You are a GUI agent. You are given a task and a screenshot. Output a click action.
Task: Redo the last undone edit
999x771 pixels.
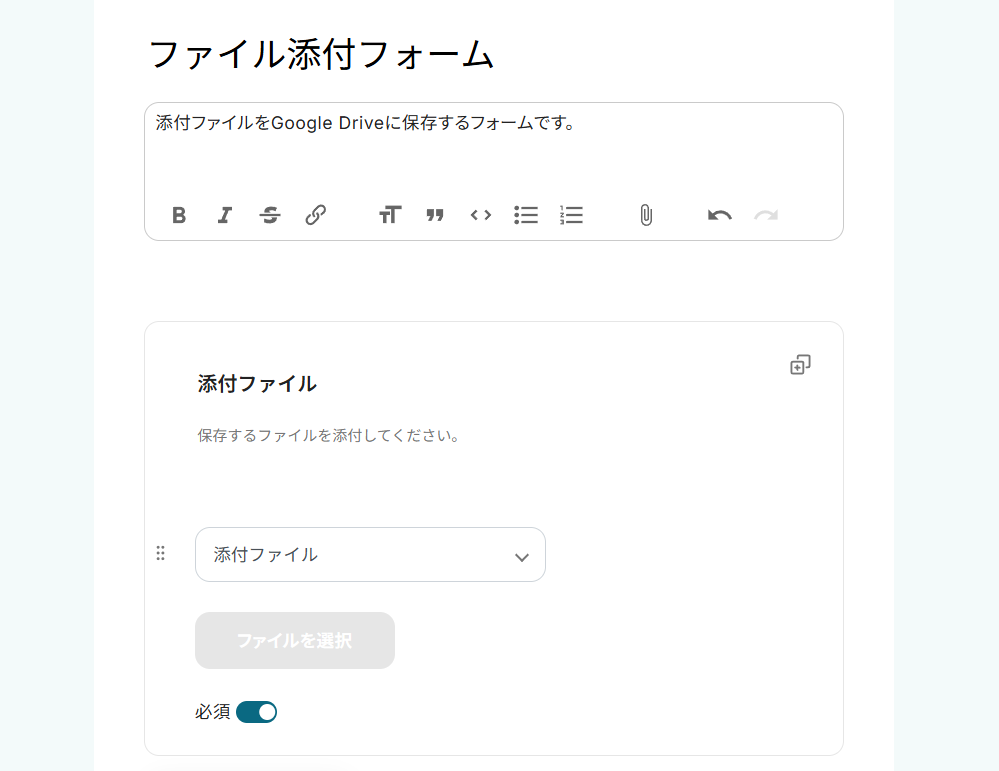pos(766,215)
